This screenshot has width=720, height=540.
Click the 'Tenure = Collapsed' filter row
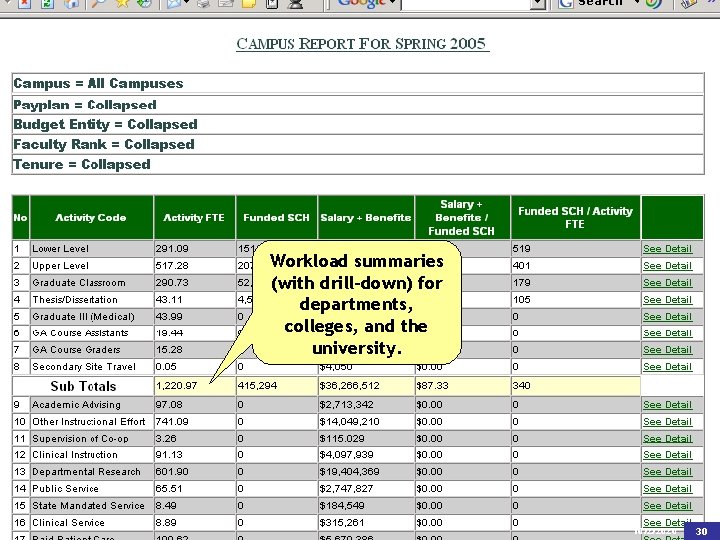coord(358,164)
